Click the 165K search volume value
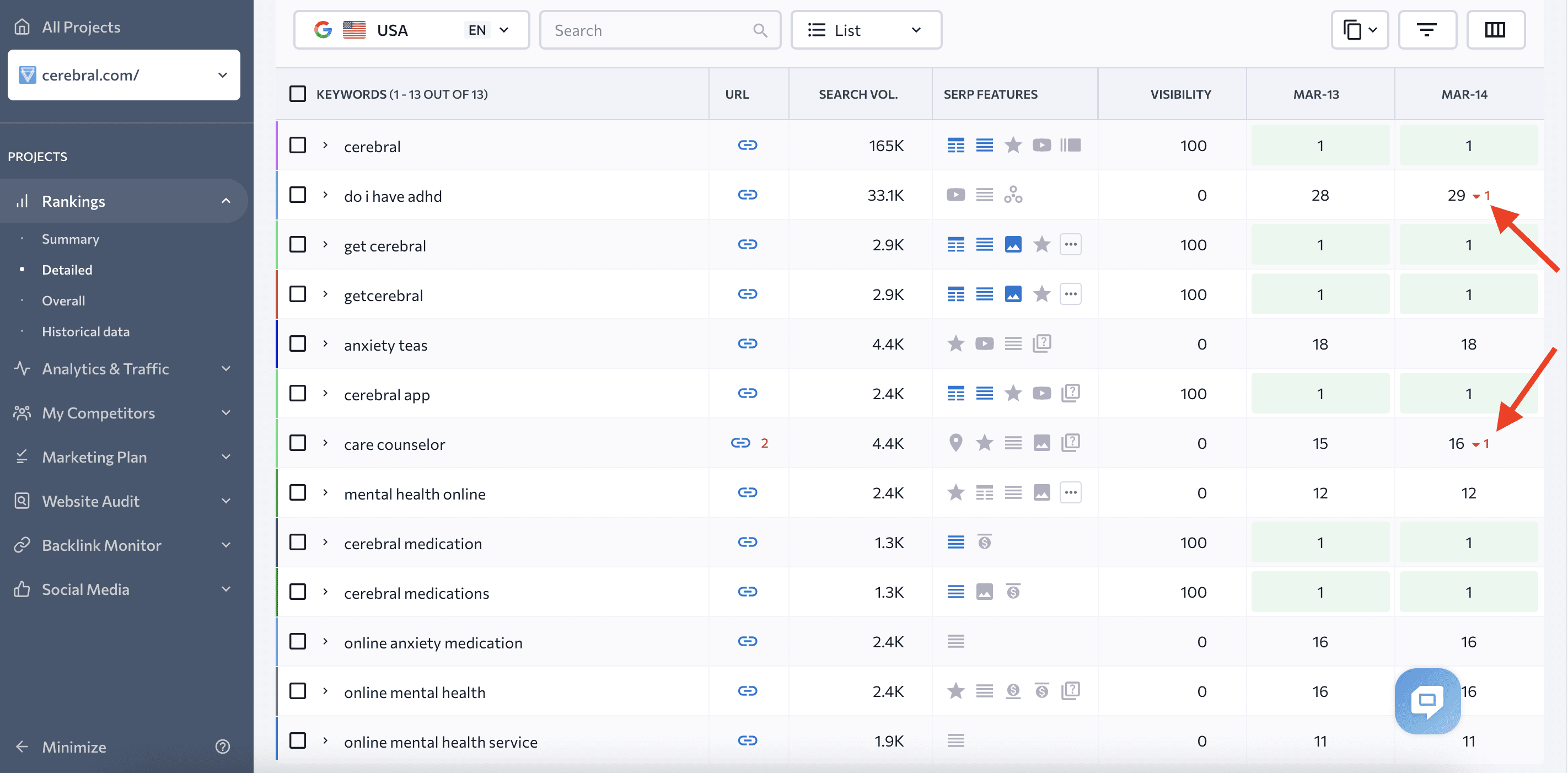The image size is (1568, 773). click(886, 146)
